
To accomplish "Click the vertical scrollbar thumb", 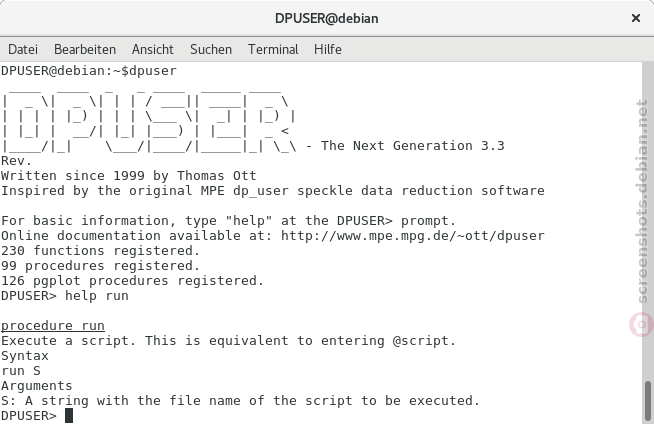I will (x=648, y=401).
